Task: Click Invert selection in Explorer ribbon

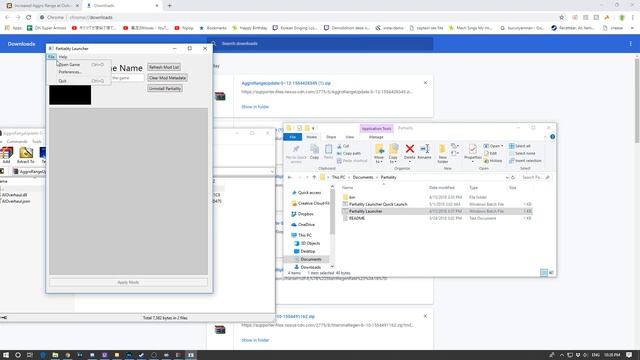Action: pyautogui.click(x=525, y=160)
